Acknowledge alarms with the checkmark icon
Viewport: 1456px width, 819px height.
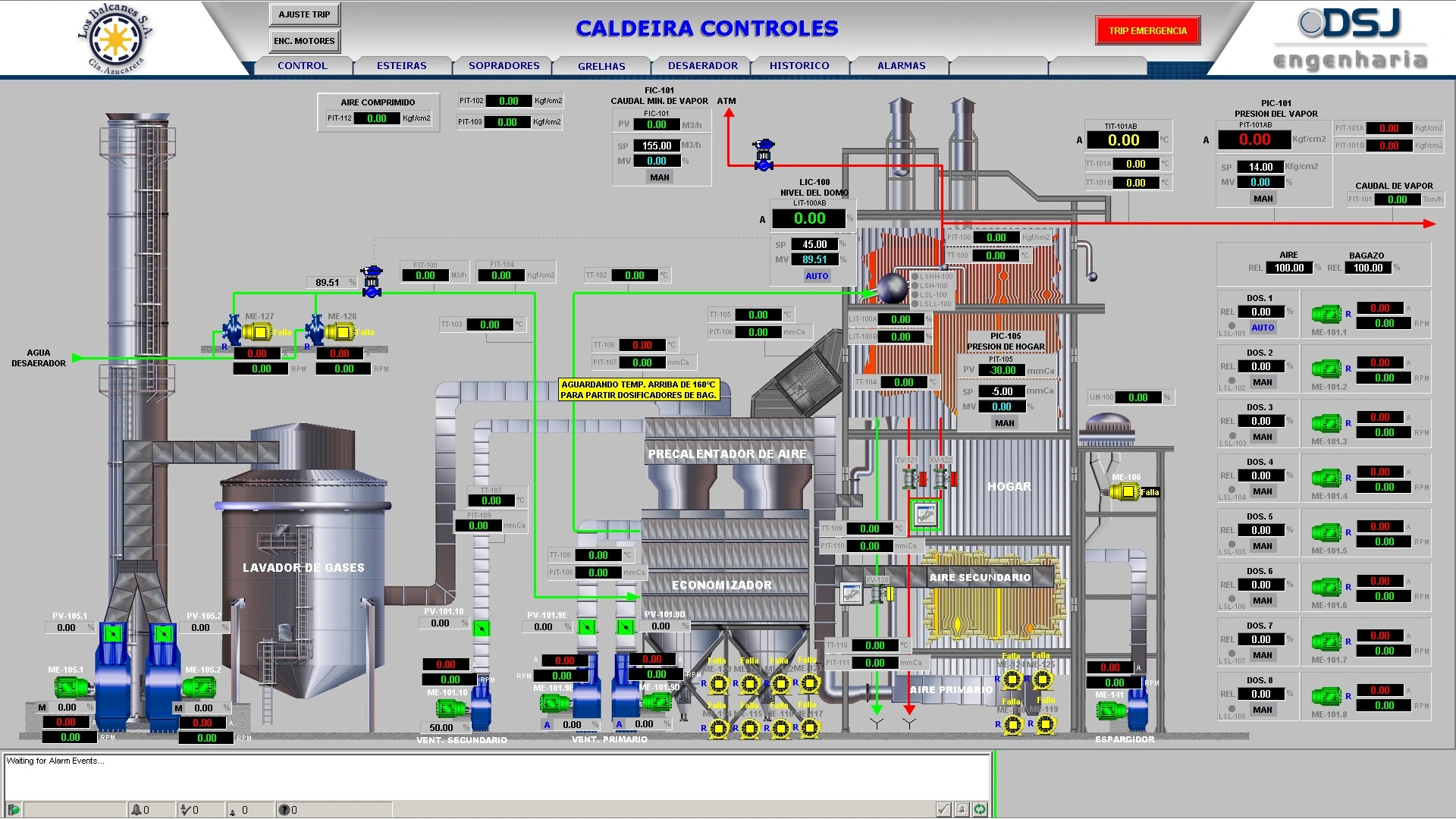(x=943, y=809)
